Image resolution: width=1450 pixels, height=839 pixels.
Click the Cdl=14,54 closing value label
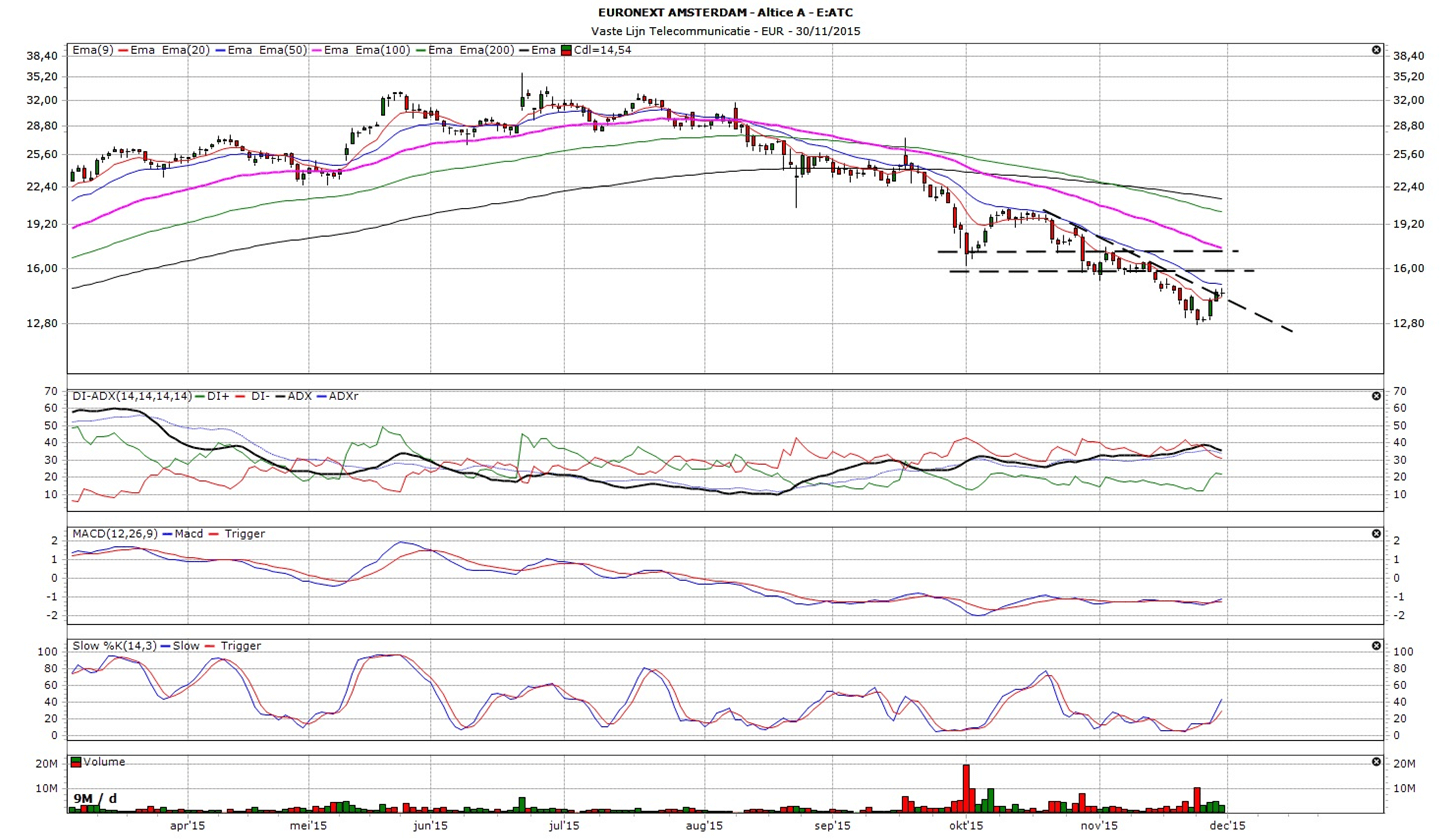tap(602, 50)
